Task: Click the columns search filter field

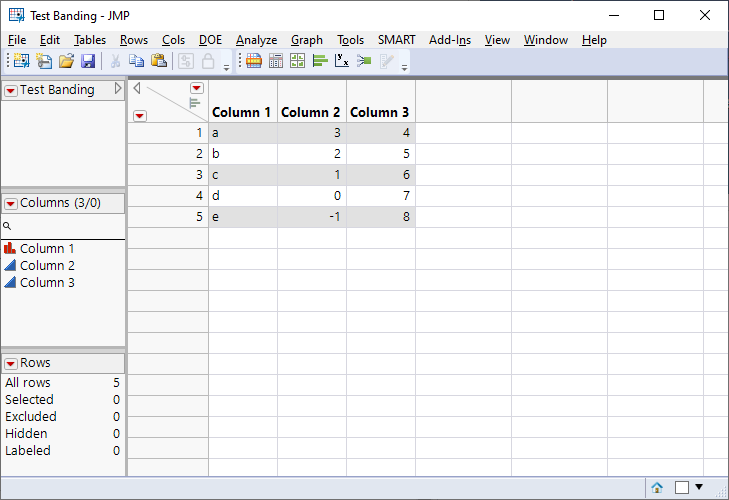Action: 65,227
